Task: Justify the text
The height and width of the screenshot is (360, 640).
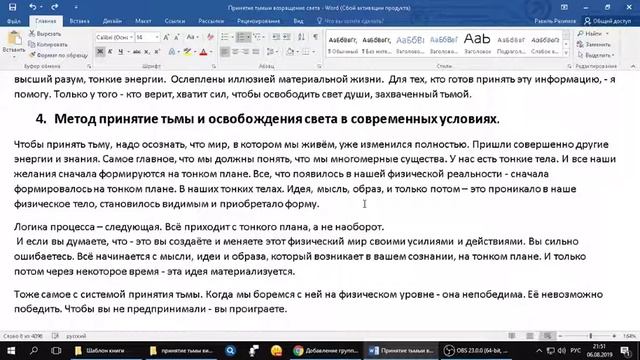Action: 256,52
